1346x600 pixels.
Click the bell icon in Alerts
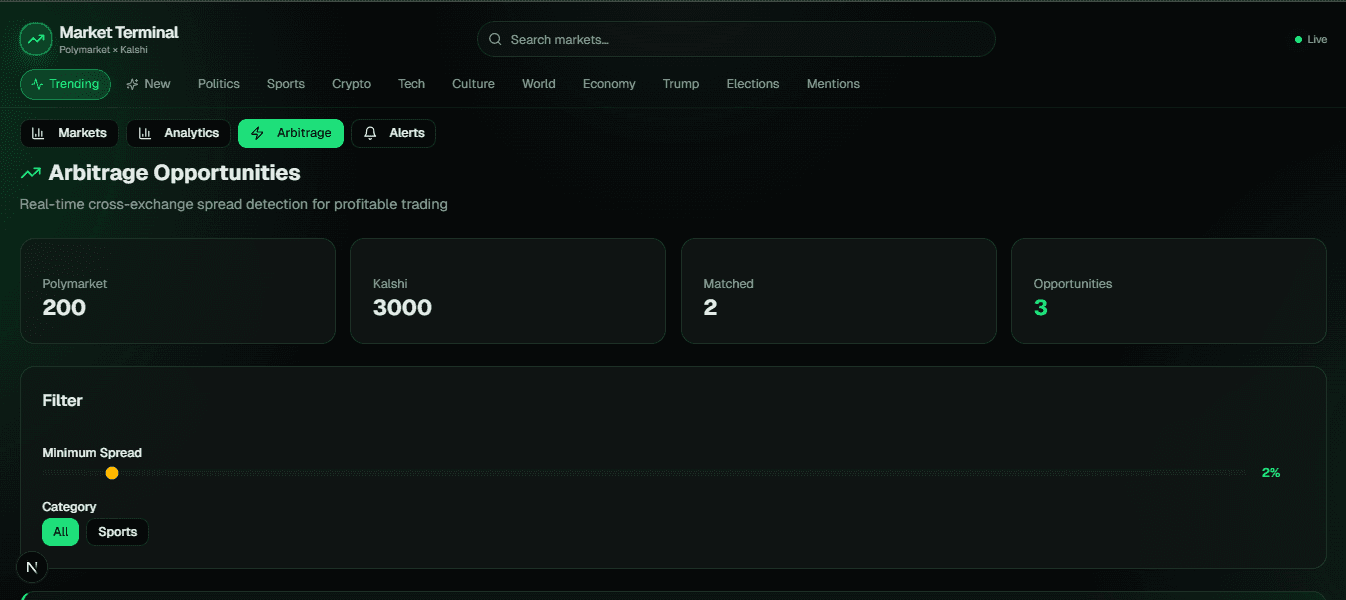tap(370, 133)
